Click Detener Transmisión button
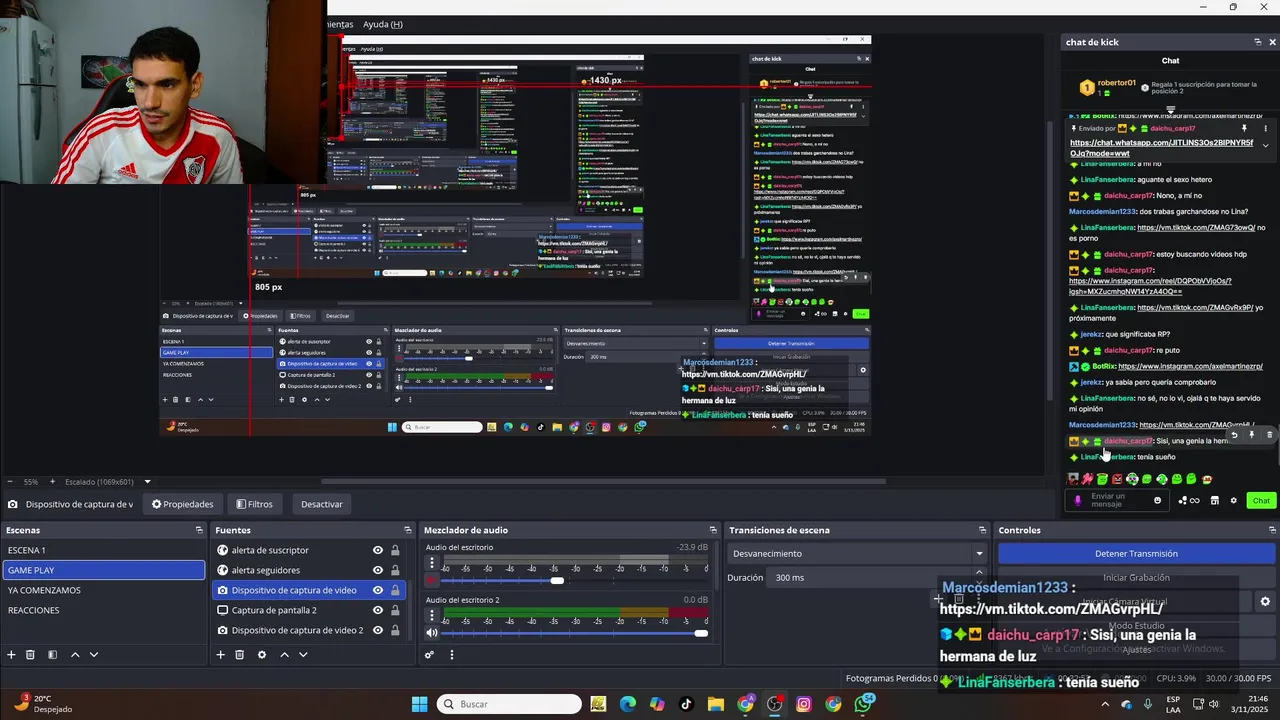The height and width of the screenshot is (720, 1280). (1136, 553)
